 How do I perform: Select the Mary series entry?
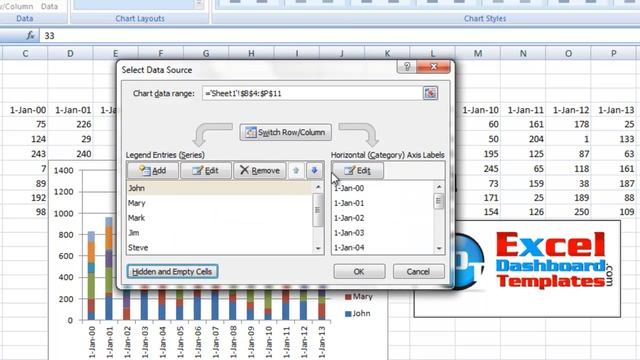[x=220, y=203]
